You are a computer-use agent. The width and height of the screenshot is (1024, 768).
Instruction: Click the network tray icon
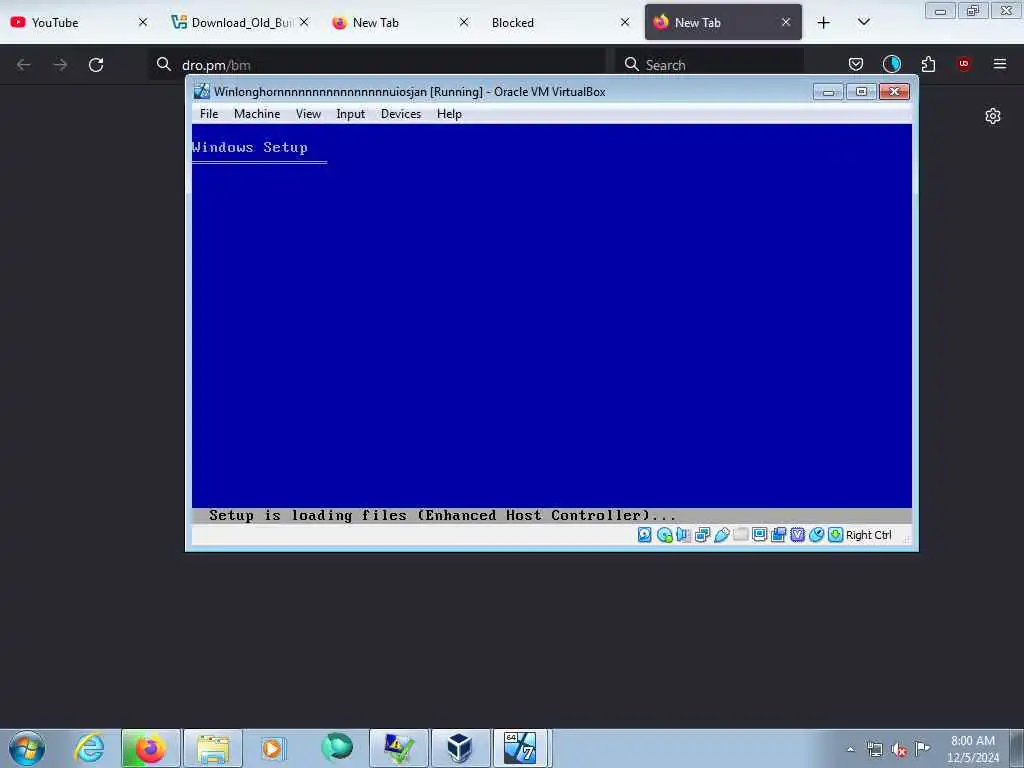(874, 749)
